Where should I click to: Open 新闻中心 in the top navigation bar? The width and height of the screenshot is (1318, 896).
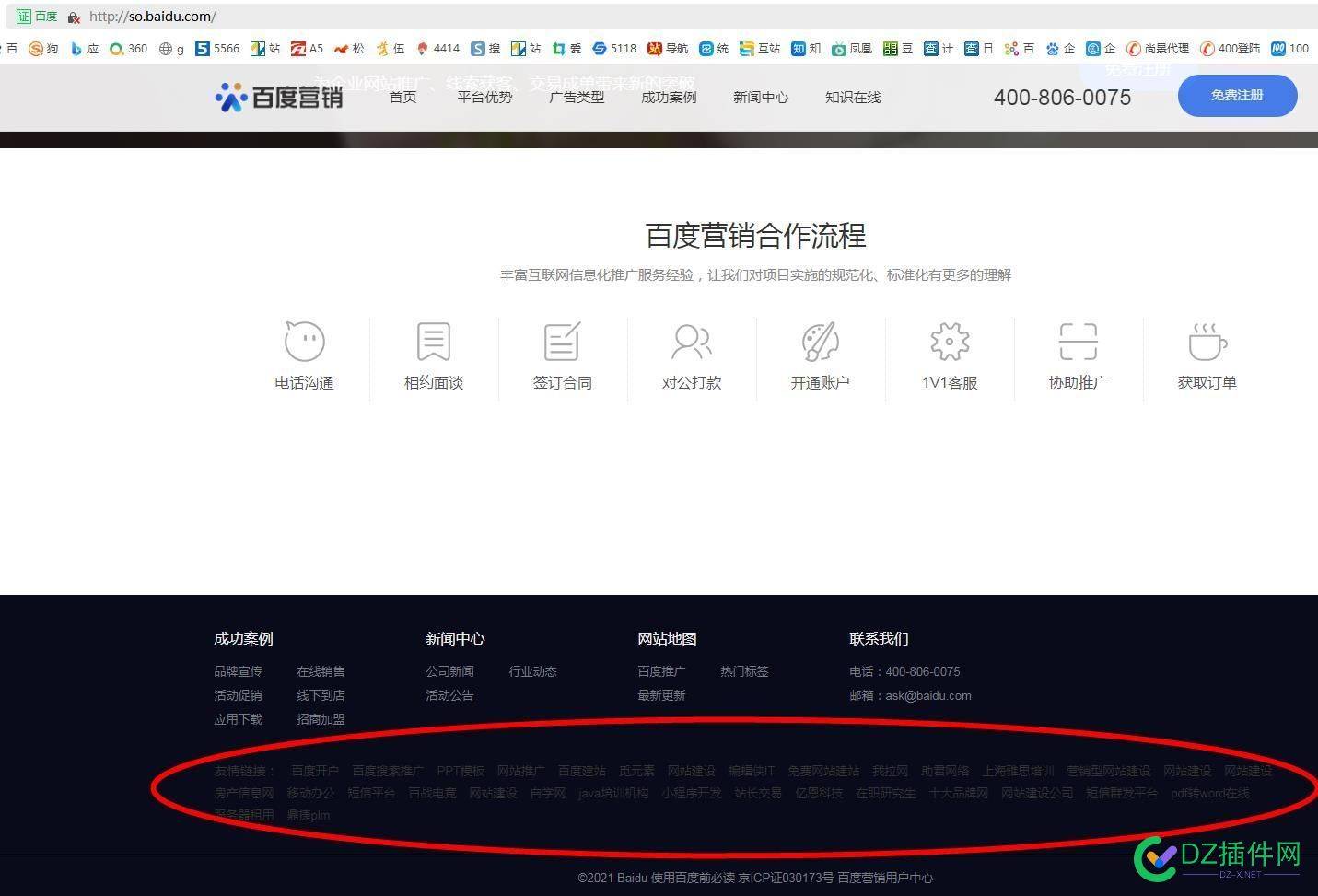(761, 98)
